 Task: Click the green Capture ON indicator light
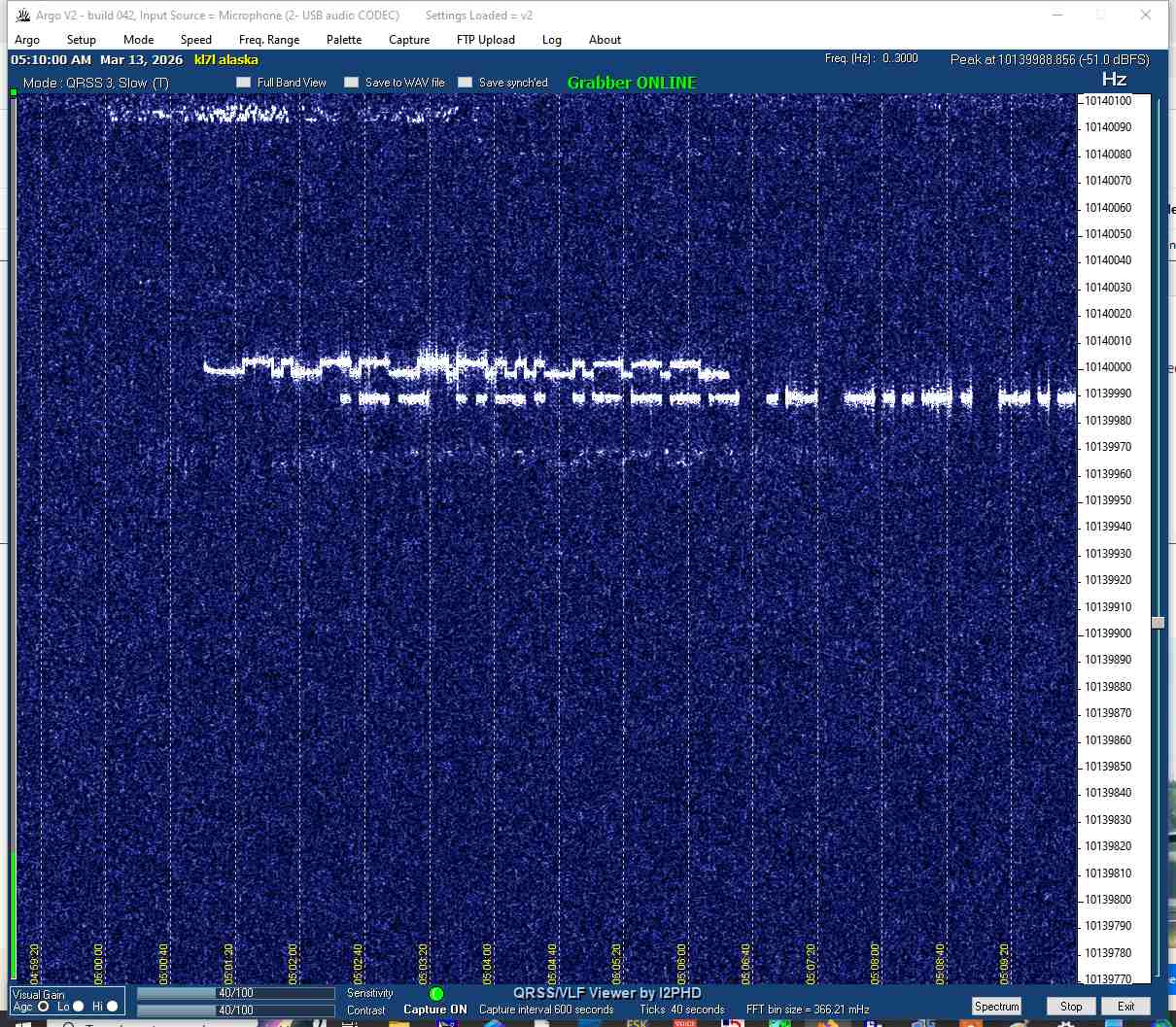click(436, 993)
